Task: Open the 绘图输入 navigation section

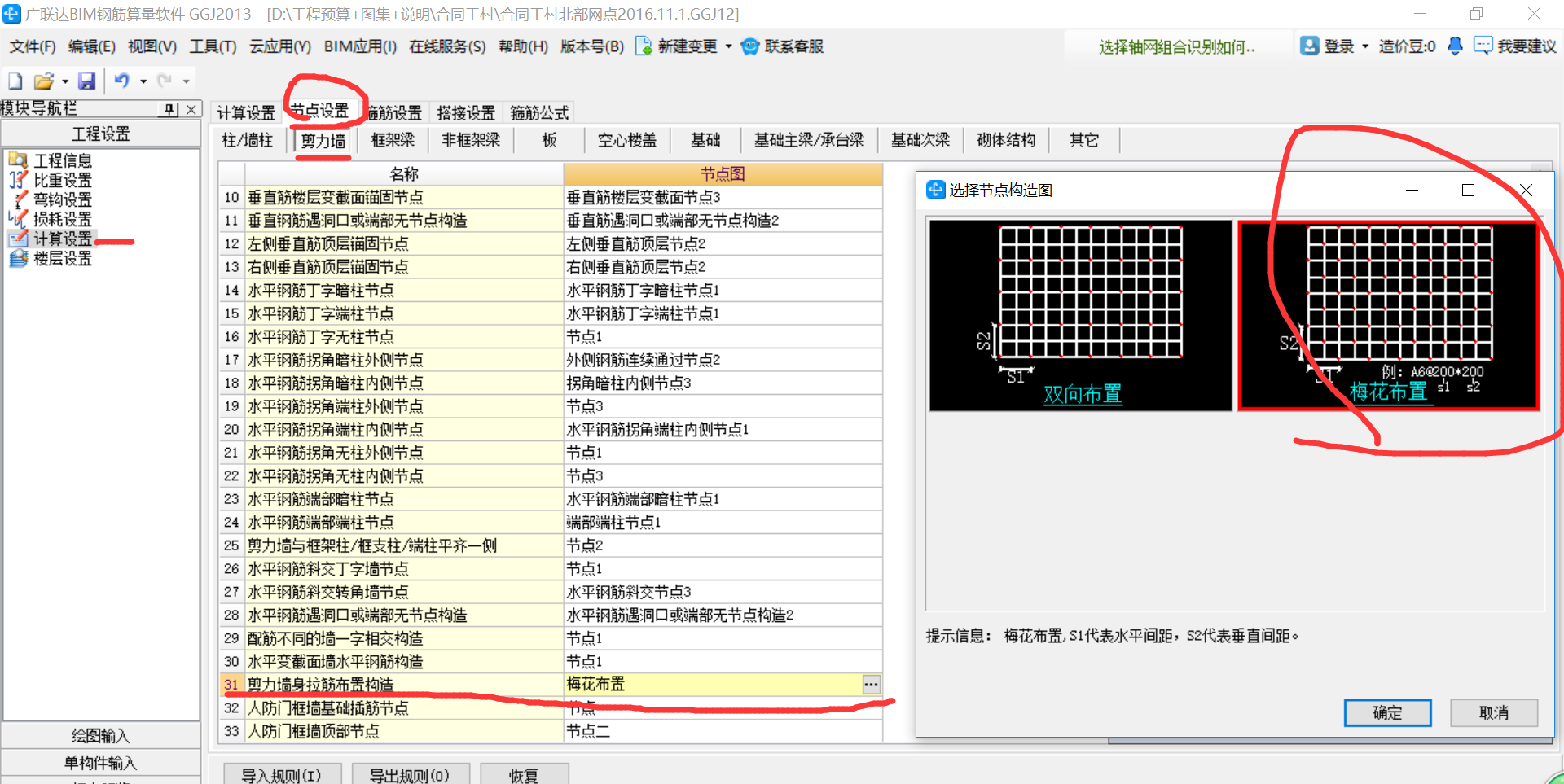Action: 101,736
